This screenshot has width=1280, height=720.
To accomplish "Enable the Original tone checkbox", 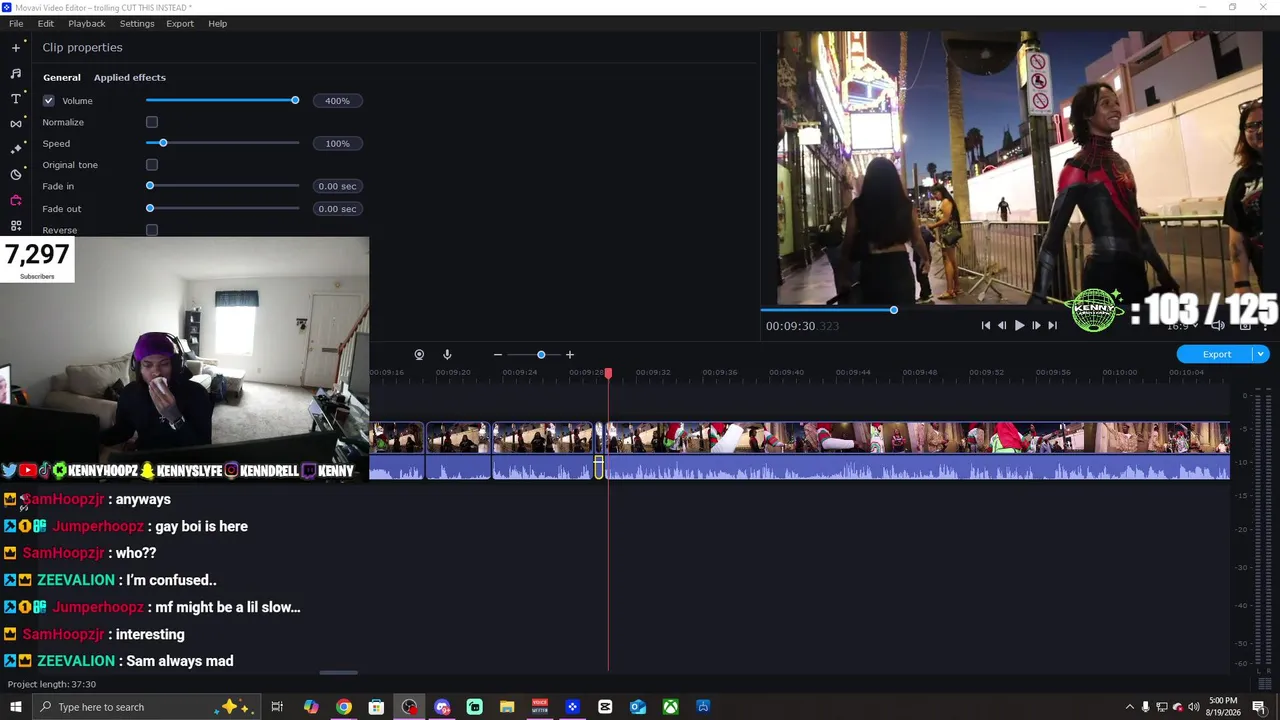I will tap(152, 165).
